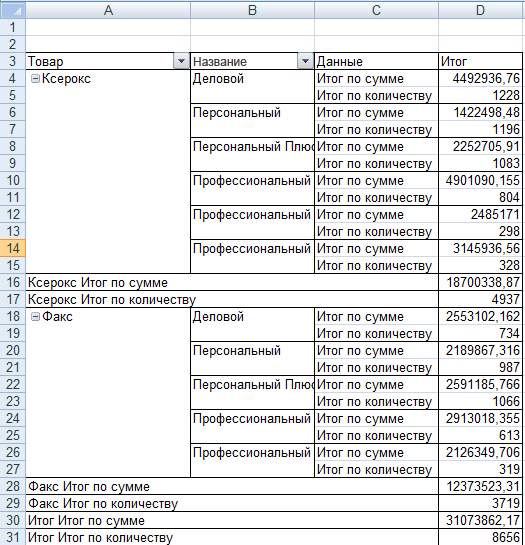The height and width of the screenshot is (545, 525).
Task: Select cell with value 1066
Action: [x=480, y=401]
